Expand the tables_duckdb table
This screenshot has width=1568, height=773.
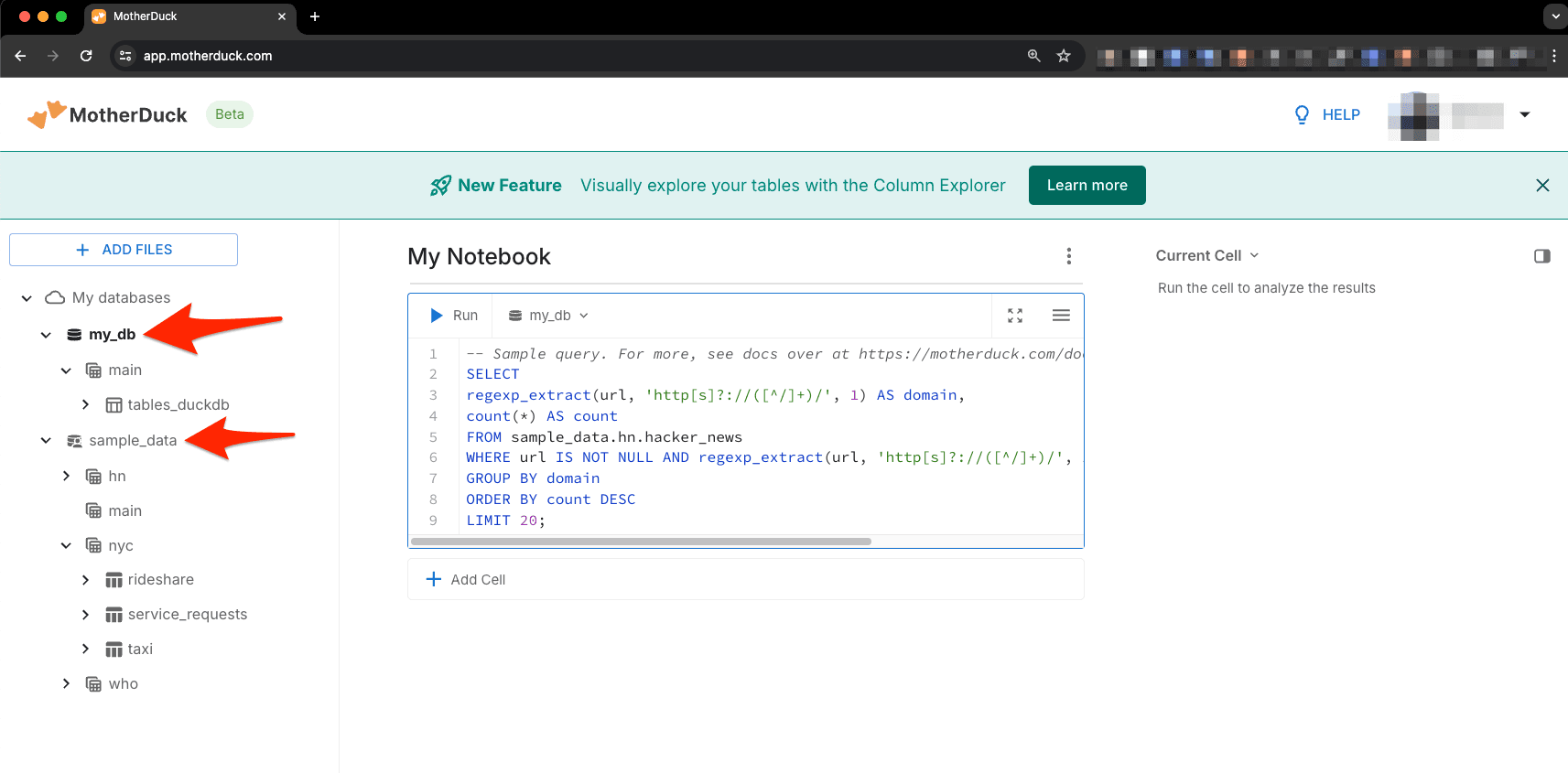85,404
